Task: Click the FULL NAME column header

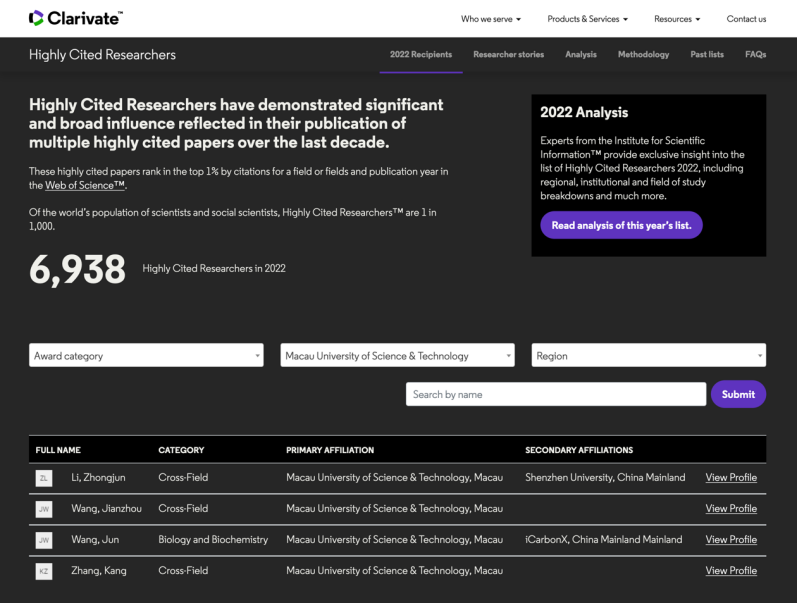Action: coord(58,450)
